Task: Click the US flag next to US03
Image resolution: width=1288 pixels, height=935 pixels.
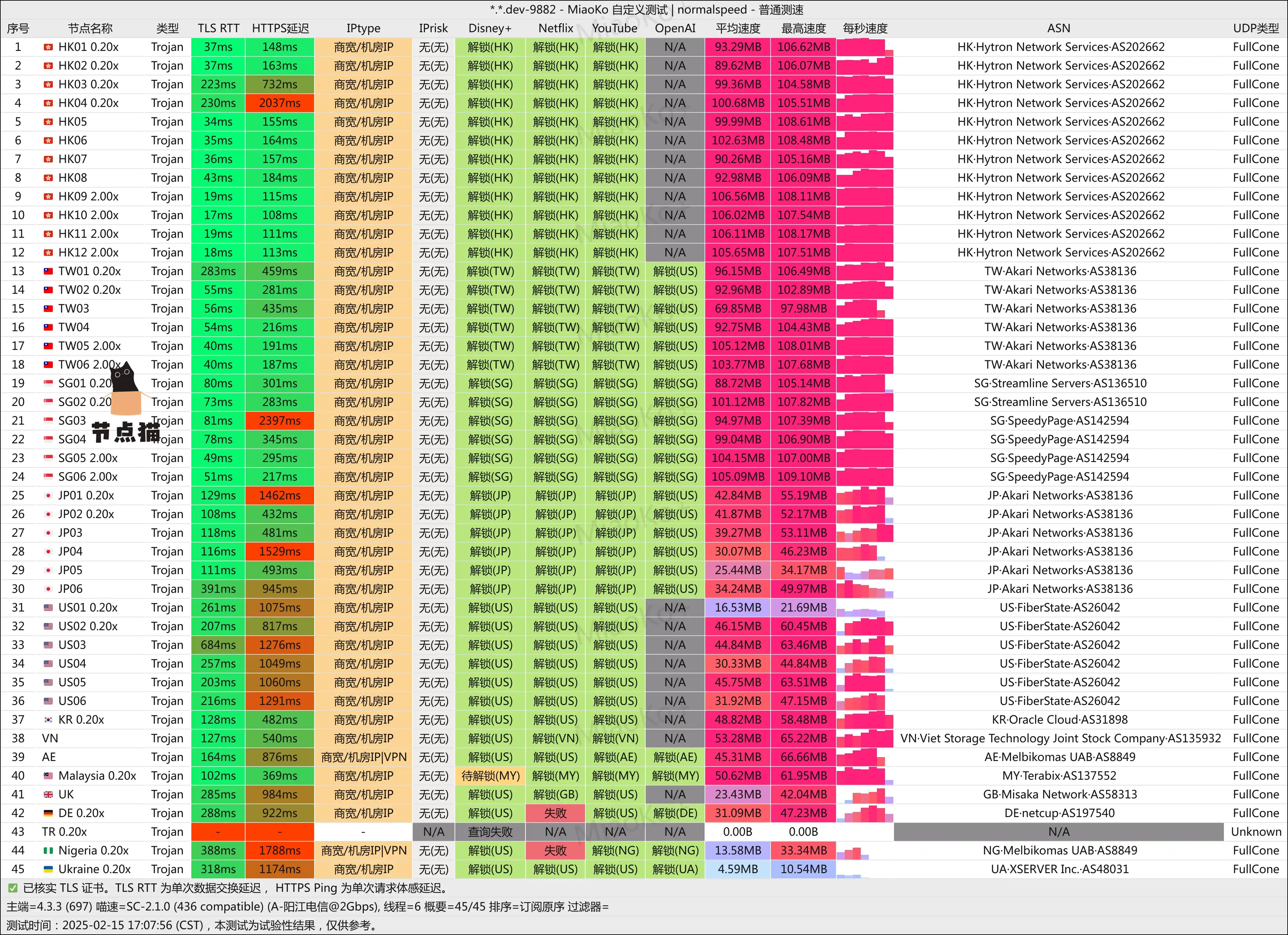Action: coord(48,645)
